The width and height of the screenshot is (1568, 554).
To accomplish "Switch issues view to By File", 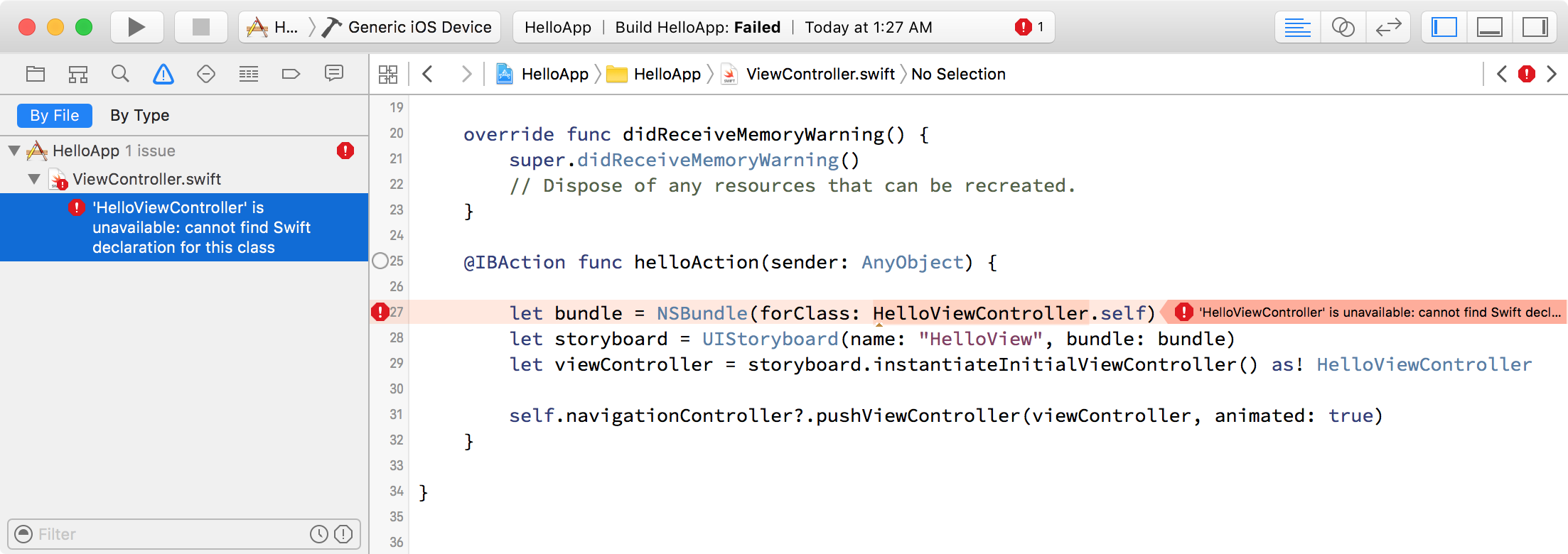I will [x=55, y=115].
